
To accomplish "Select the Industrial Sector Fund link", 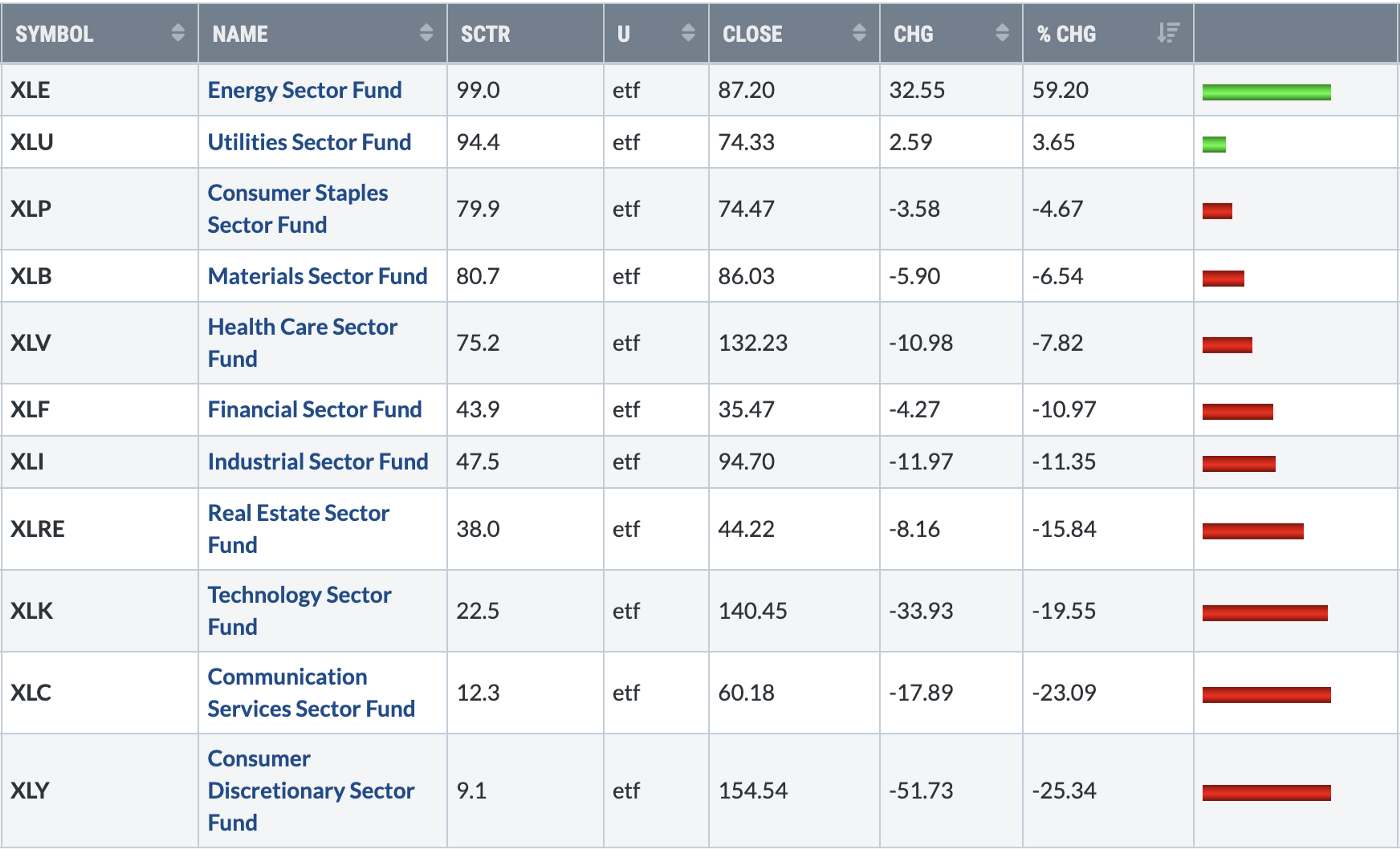I will [x=317, y=461].
